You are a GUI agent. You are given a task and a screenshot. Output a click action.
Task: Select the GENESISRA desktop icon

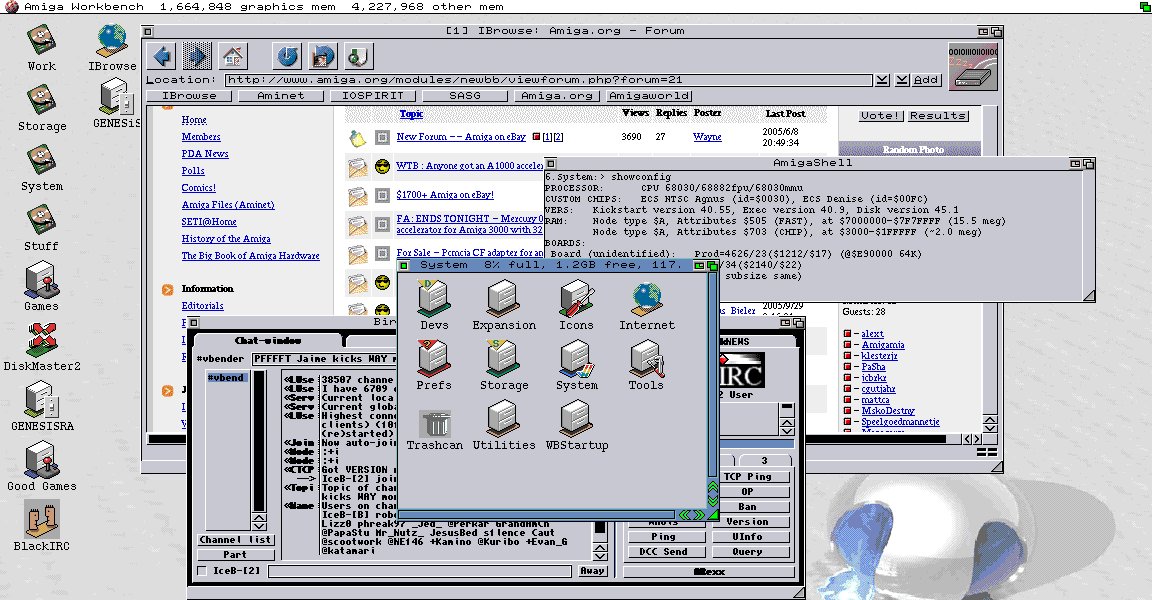point(42,407)
